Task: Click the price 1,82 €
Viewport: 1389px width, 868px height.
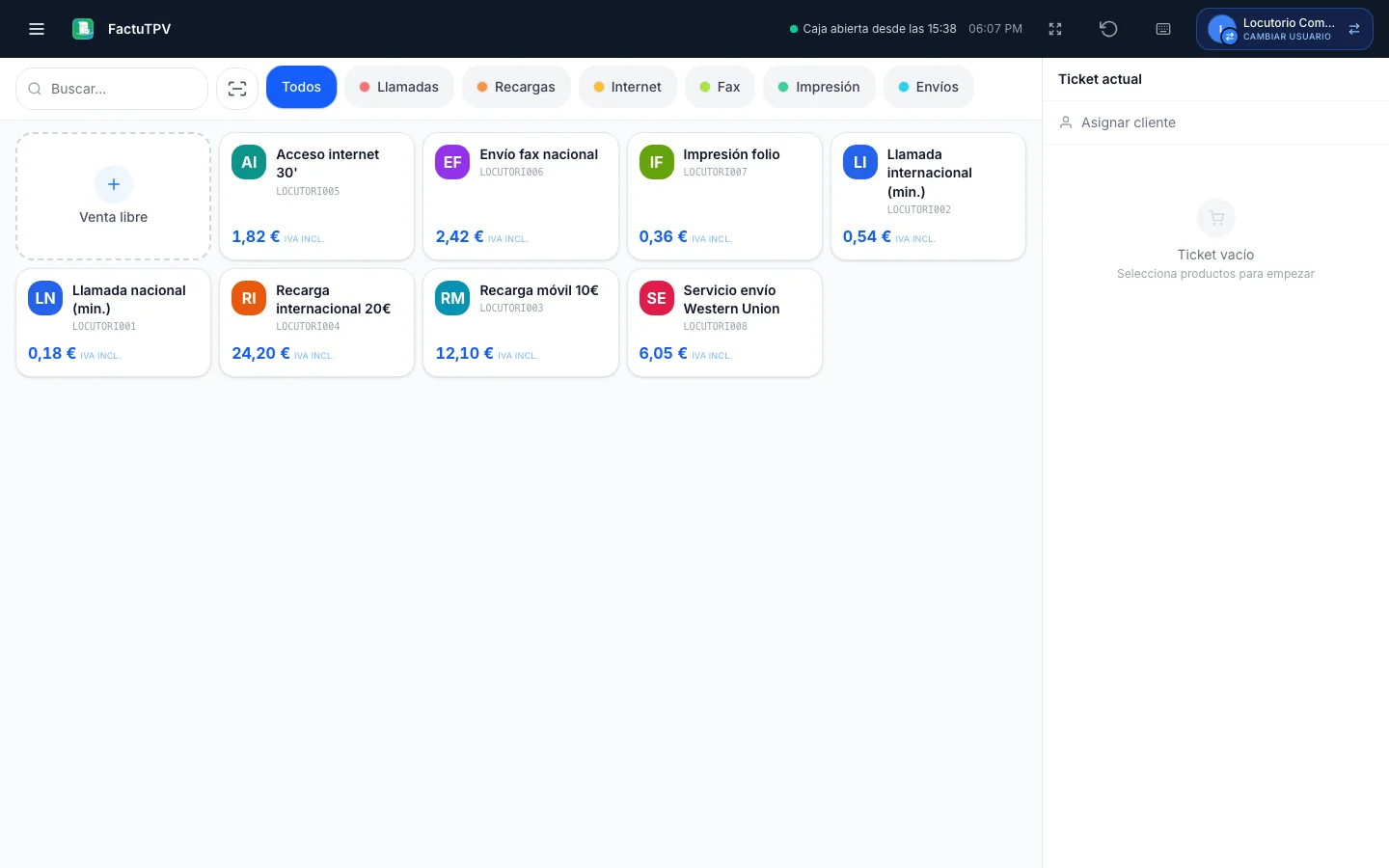Action: click(256, 236)
